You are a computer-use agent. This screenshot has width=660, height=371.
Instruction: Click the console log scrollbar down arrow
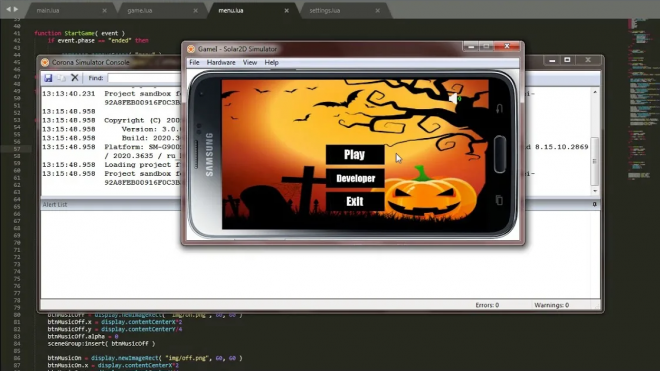pyautogui.click(x=595, y=191)
